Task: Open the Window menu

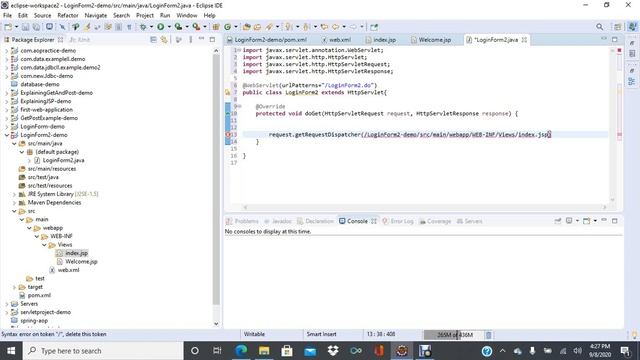Action: point(187,15)
